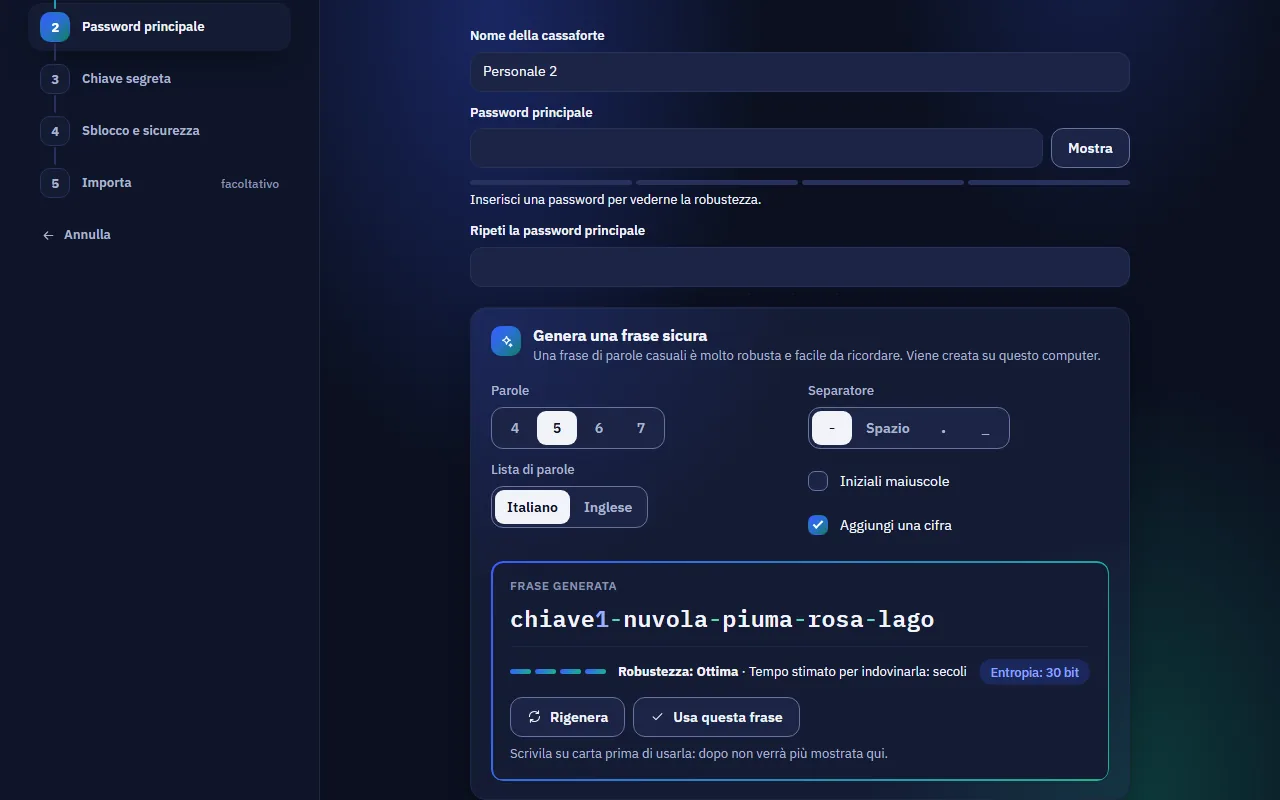1280x800 pixels.
Task: Open the Password principale step
Action: (x=160, y=27)
